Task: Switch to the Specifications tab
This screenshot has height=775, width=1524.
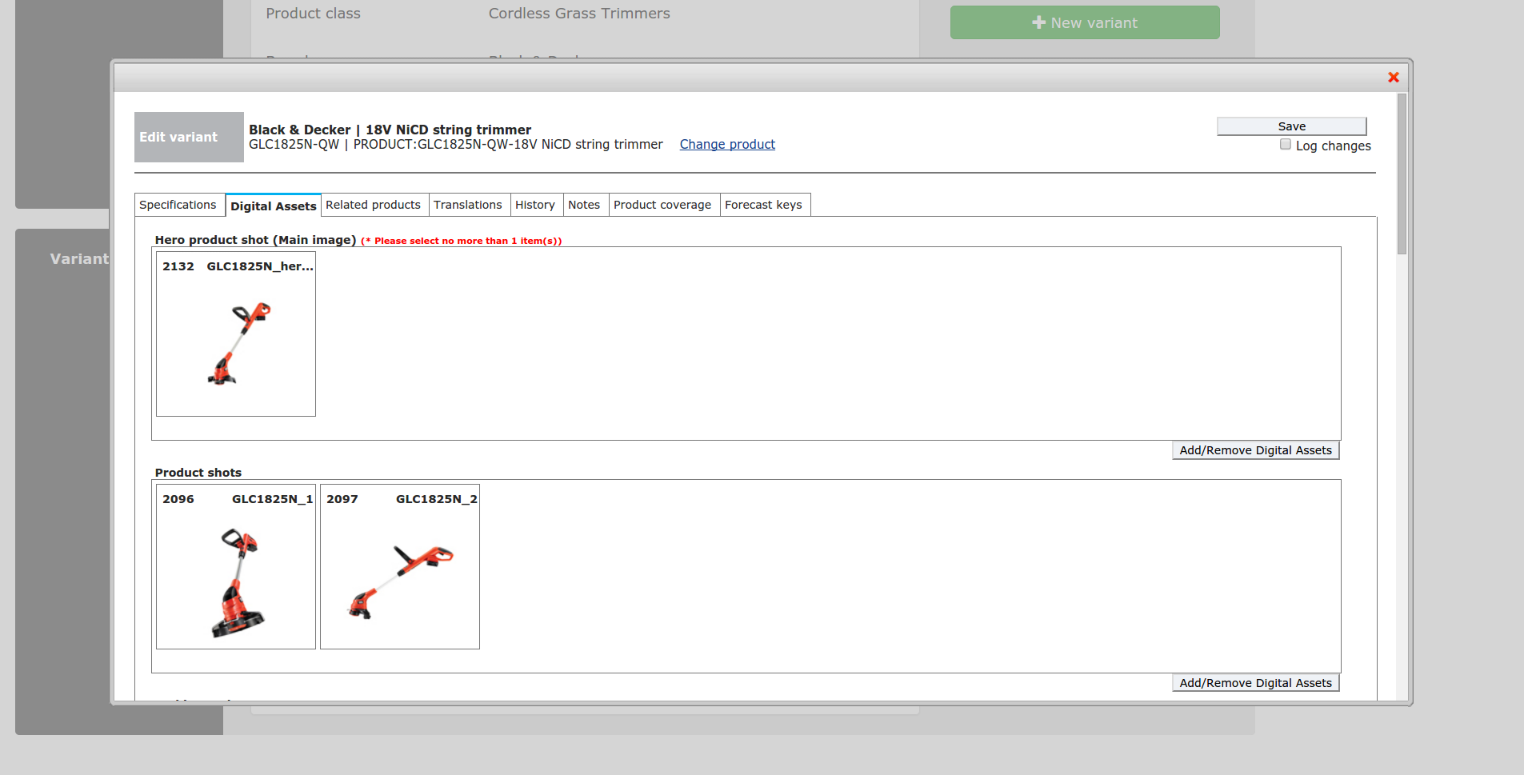Action: point(178,205)
